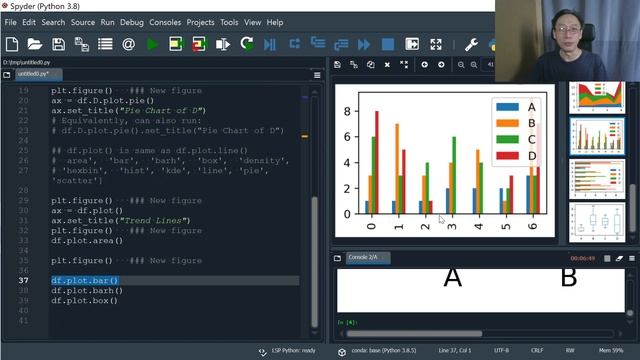Open the Run menu

[107, 22]
